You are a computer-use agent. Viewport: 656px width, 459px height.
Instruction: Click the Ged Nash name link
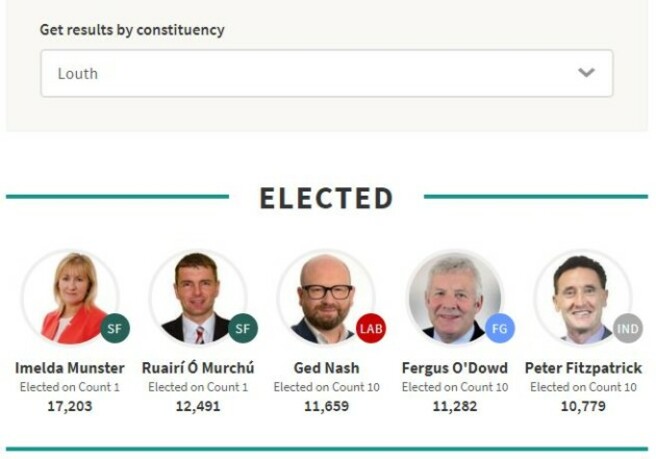(x=326, y=368)
